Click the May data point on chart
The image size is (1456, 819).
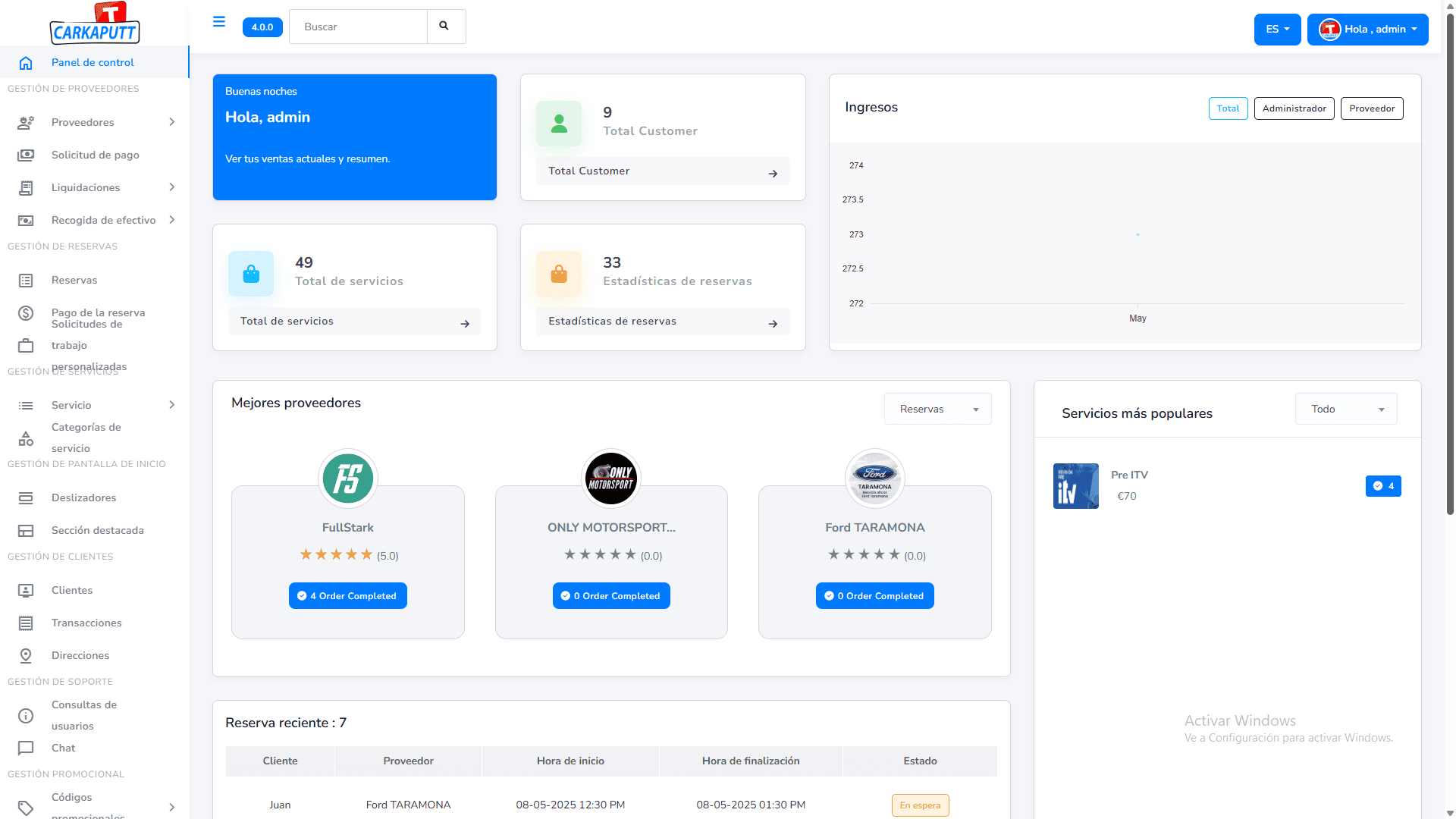pos(1138,234)
